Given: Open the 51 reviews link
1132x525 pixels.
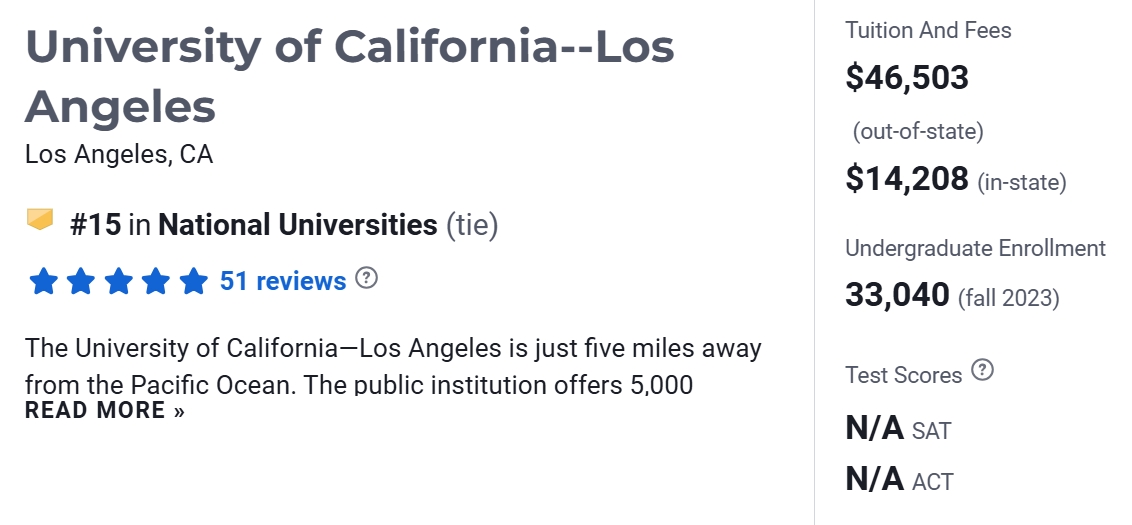Looking at the screenshot, I should pos(283,281).
